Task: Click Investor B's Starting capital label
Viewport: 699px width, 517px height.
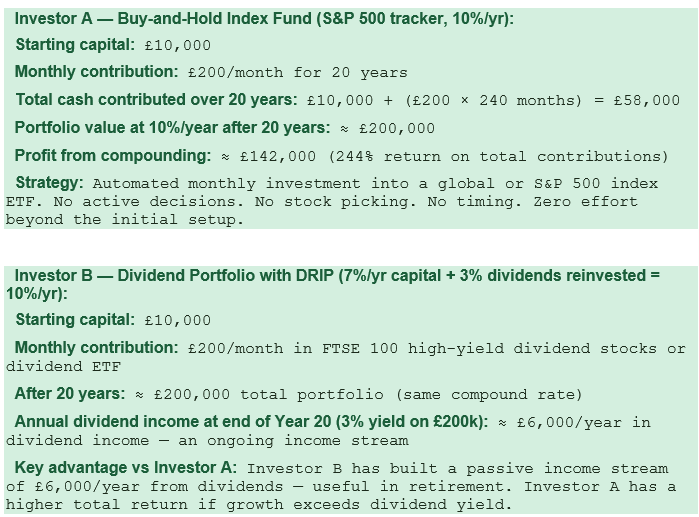Action: tap(75, 320)
